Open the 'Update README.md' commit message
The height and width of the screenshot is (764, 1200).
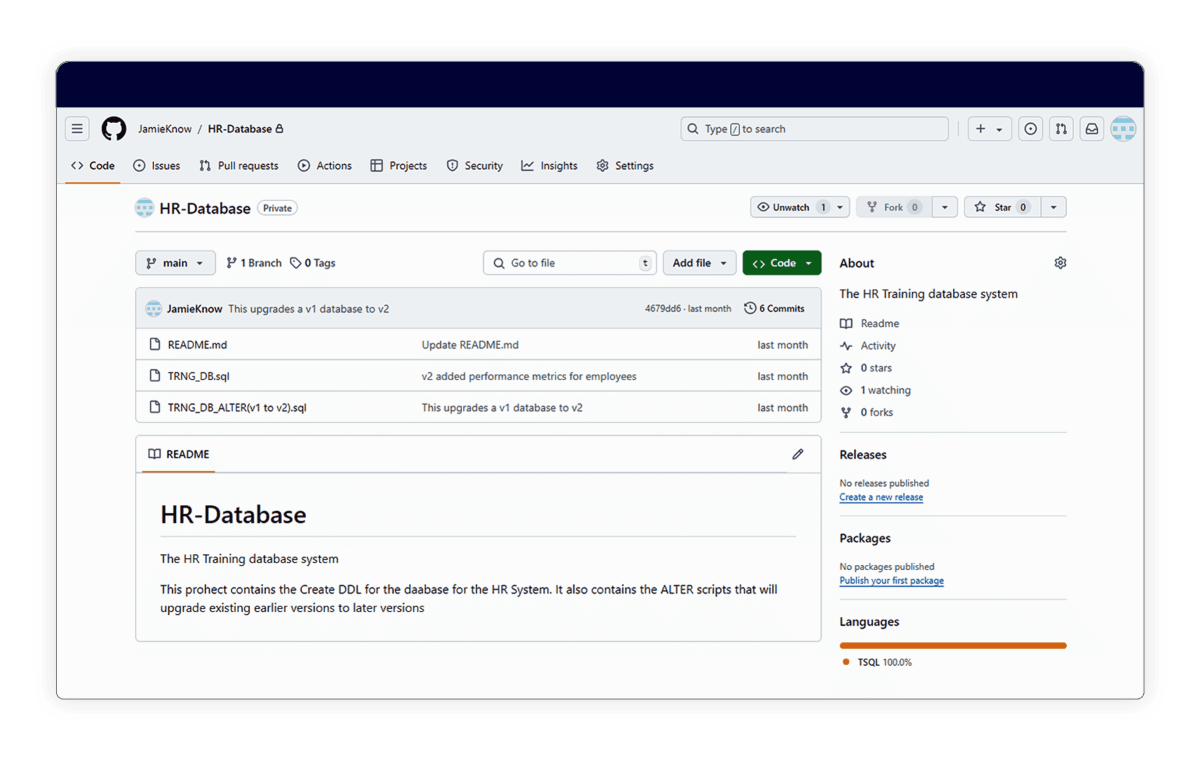470,345
